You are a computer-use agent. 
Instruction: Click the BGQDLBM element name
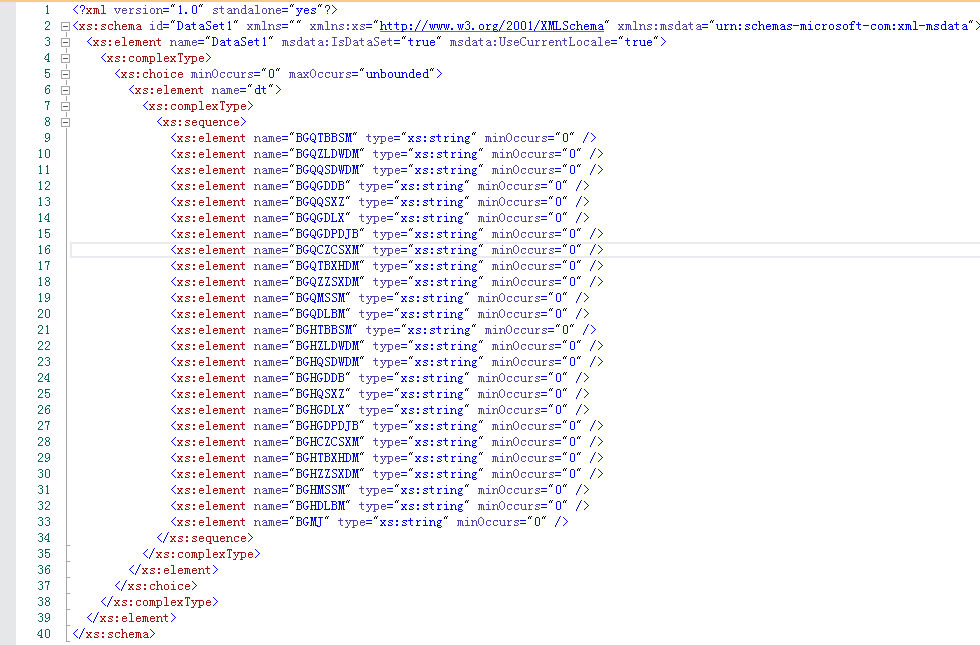[x=320, y=314]
